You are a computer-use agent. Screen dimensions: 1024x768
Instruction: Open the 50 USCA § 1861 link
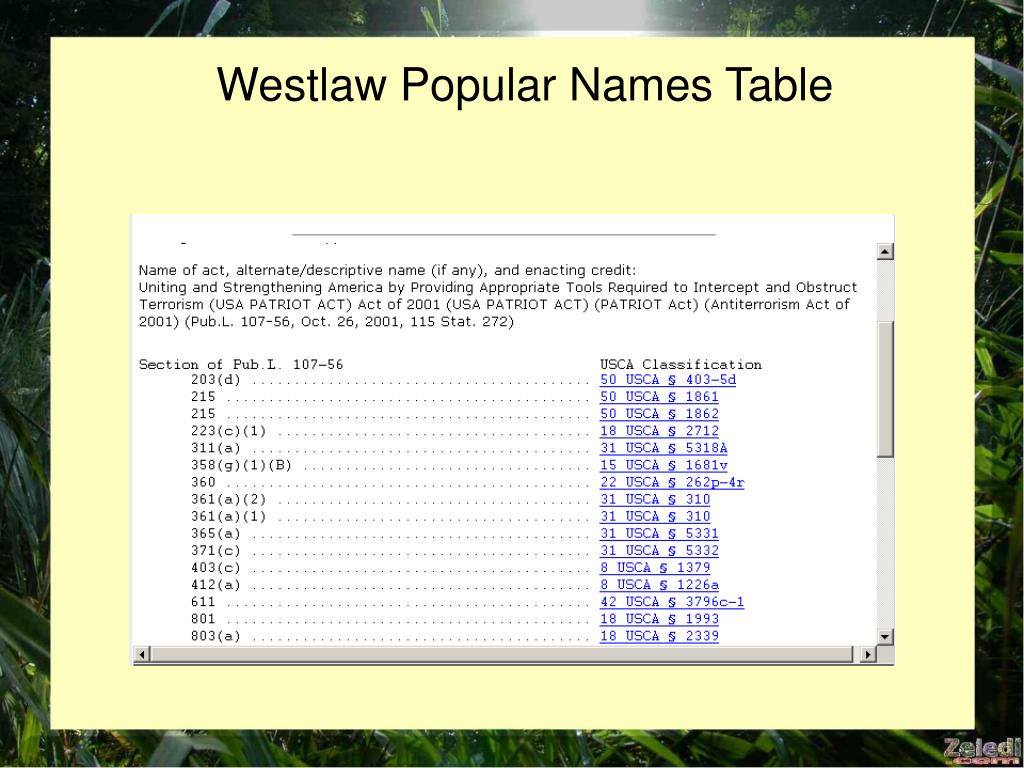coord(659,396)
